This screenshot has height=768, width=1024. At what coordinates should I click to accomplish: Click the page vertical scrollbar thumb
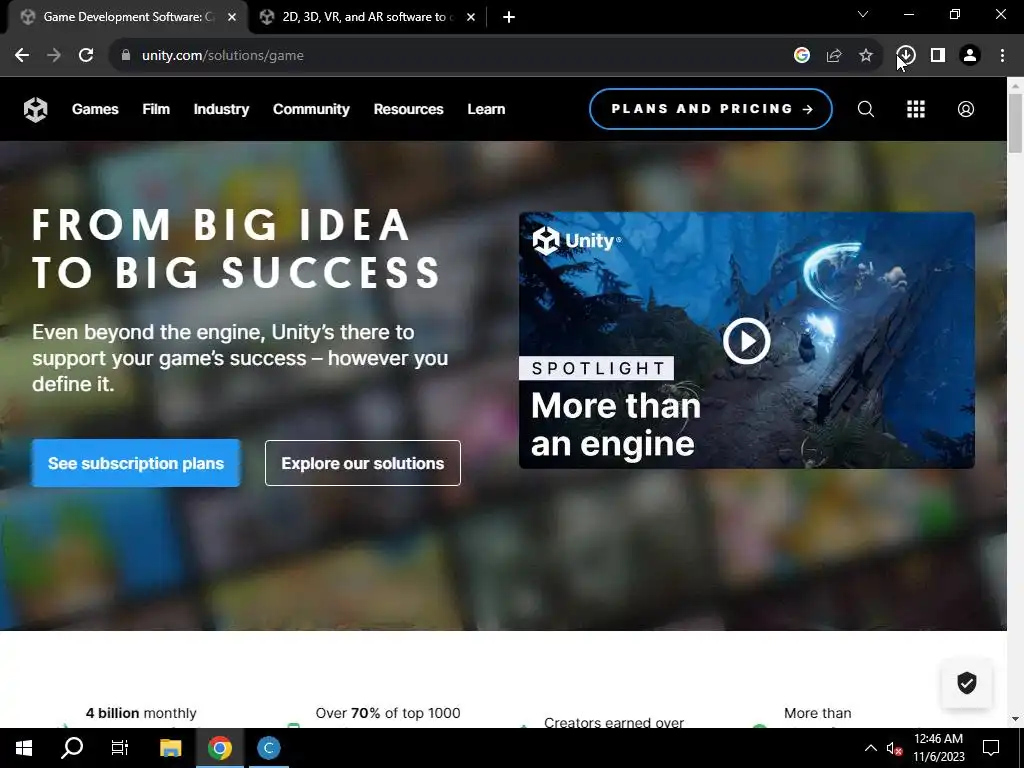1016,123
